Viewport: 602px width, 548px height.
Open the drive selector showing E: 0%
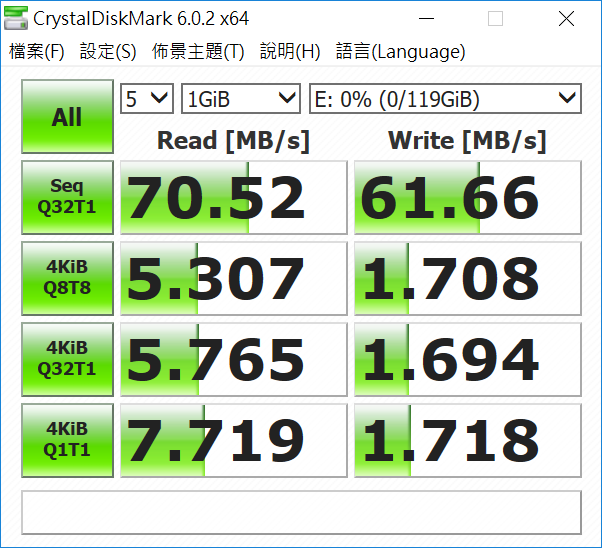(445, 99)
